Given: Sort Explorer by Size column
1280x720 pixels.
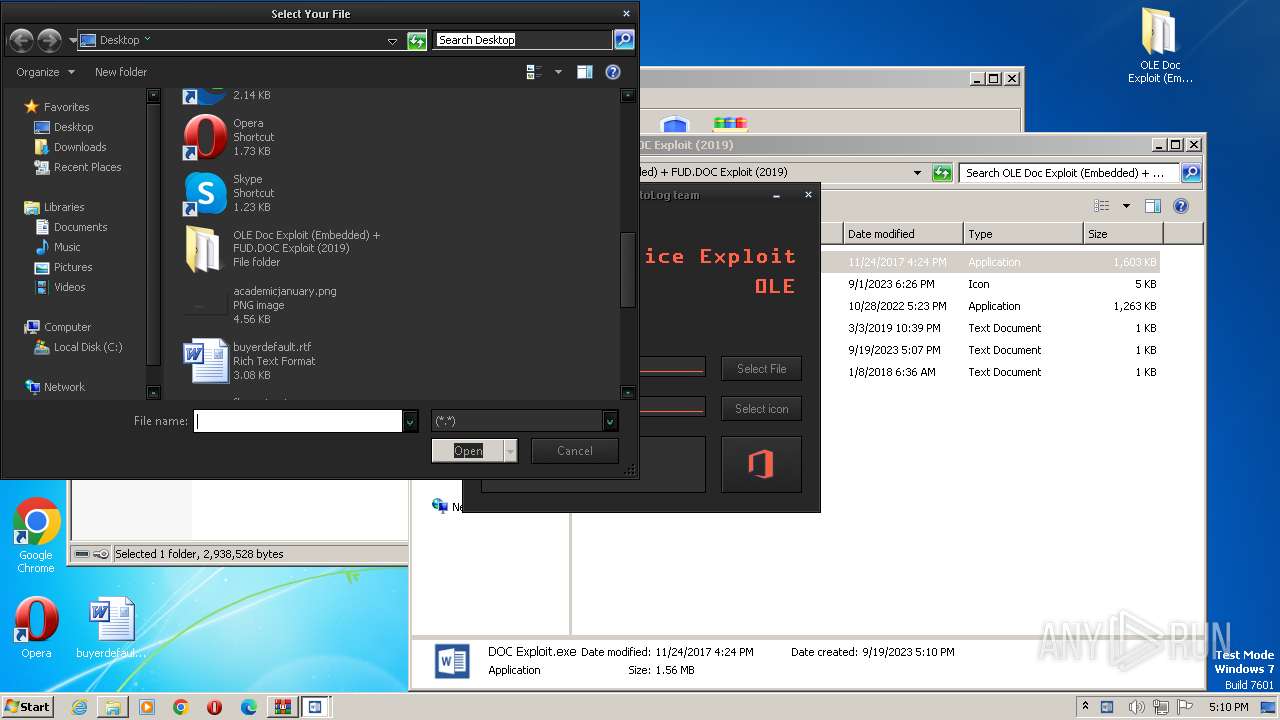Looking at the screenshot, I should point(1123,234).
